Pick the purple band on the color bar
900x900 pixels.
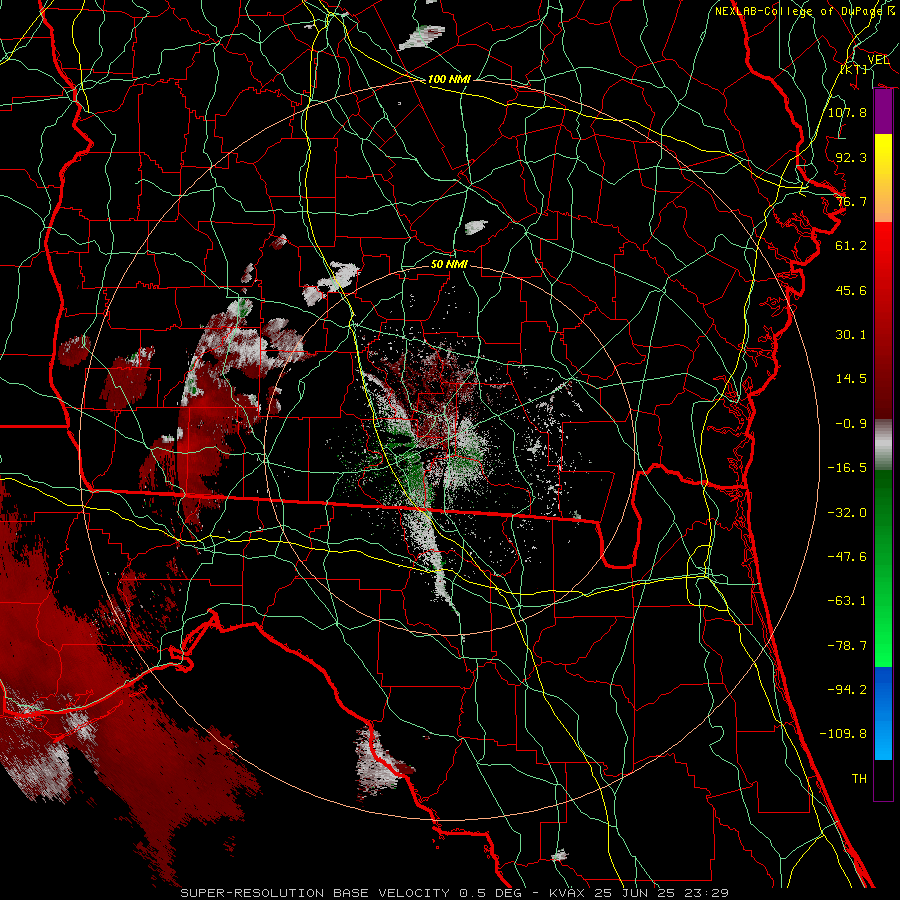883,112
